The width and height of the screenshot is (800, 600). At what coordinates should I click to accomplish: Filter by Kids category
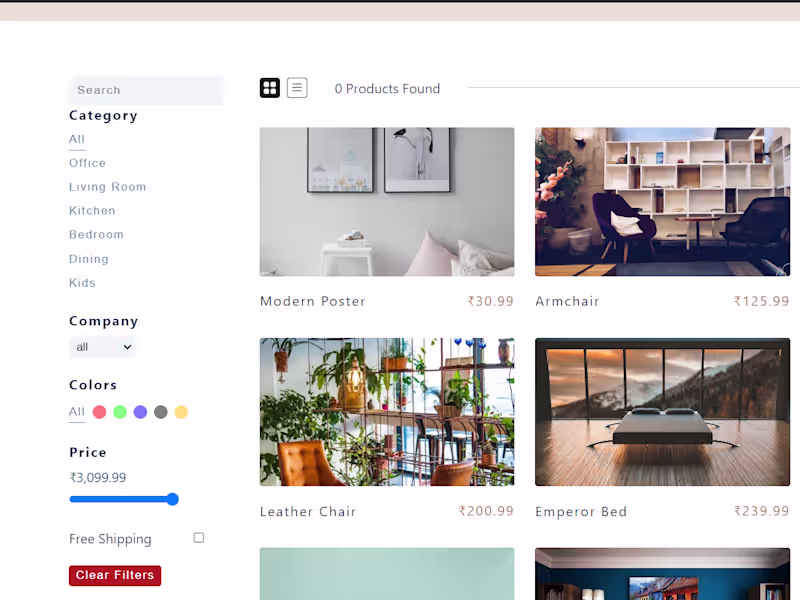pyautogui.click(x=83, y=283)
